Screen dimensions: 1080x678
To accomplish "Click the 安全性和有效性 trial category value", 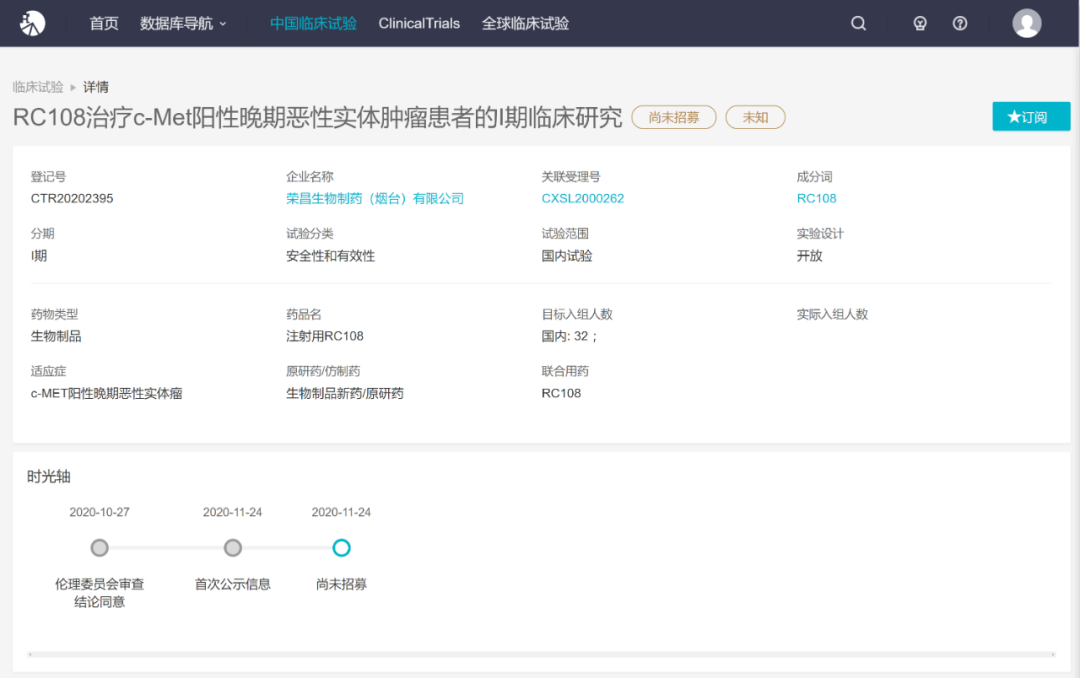I will pyautogui.click(x=331, y=256).
